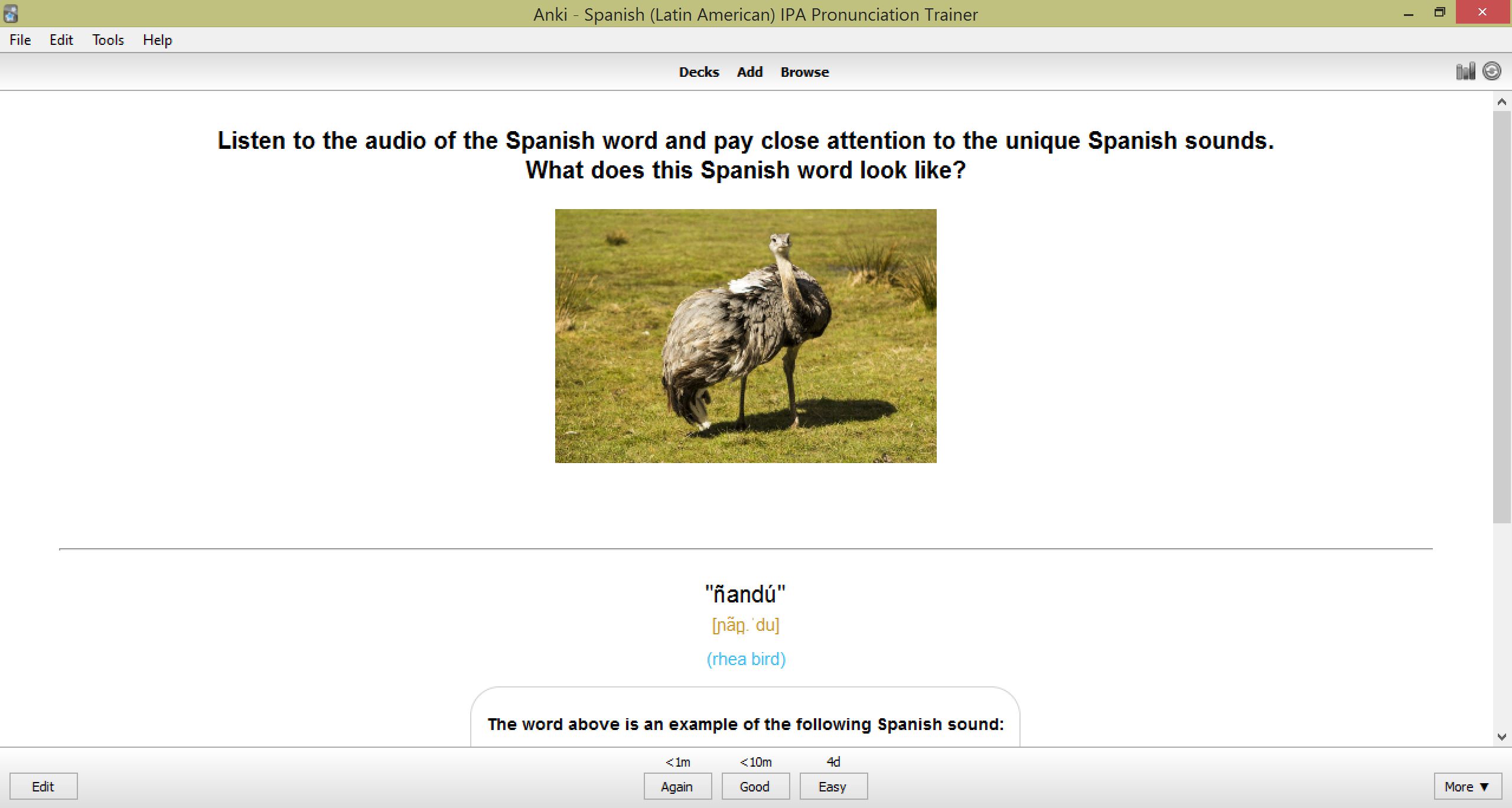Click the orange IPA transcription text
The width and height of the screenshot is (1512, 808).
click(745, 625)
